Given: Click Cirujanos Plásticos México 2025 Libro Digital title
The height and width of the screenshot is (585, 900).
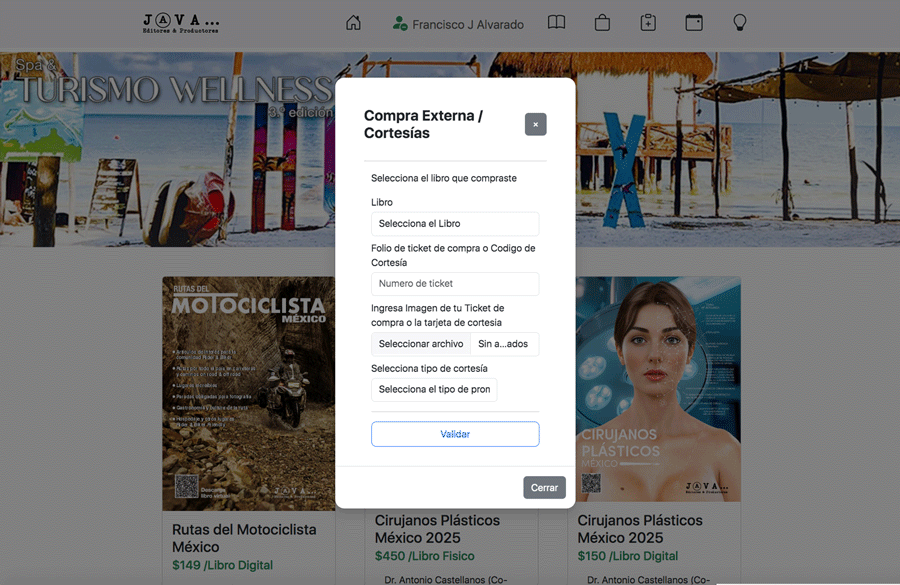Looking at the screenshot, I should tap(640, 529).
